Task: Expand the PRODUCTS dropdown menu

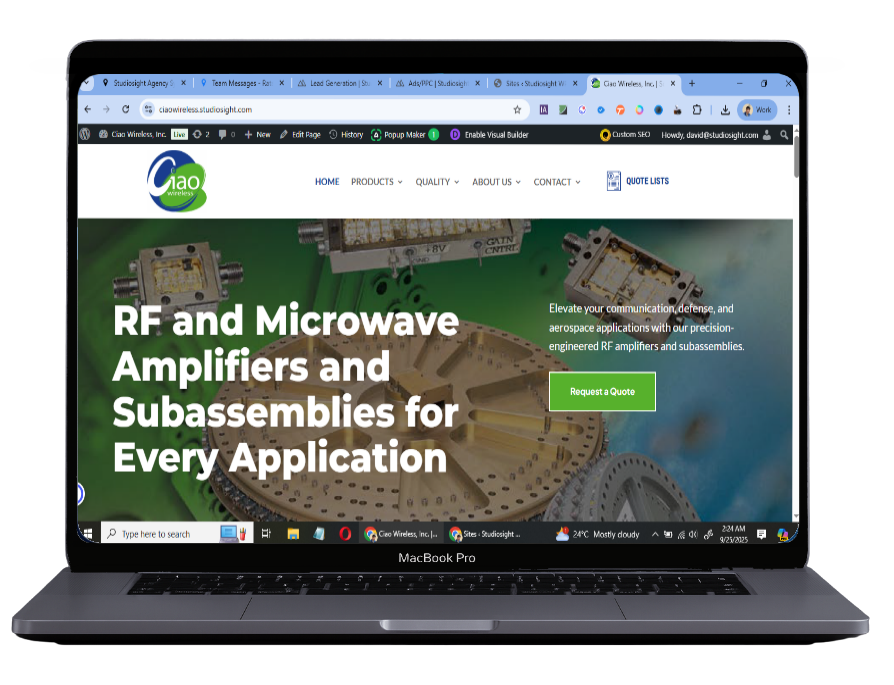Action: point(376,182)
